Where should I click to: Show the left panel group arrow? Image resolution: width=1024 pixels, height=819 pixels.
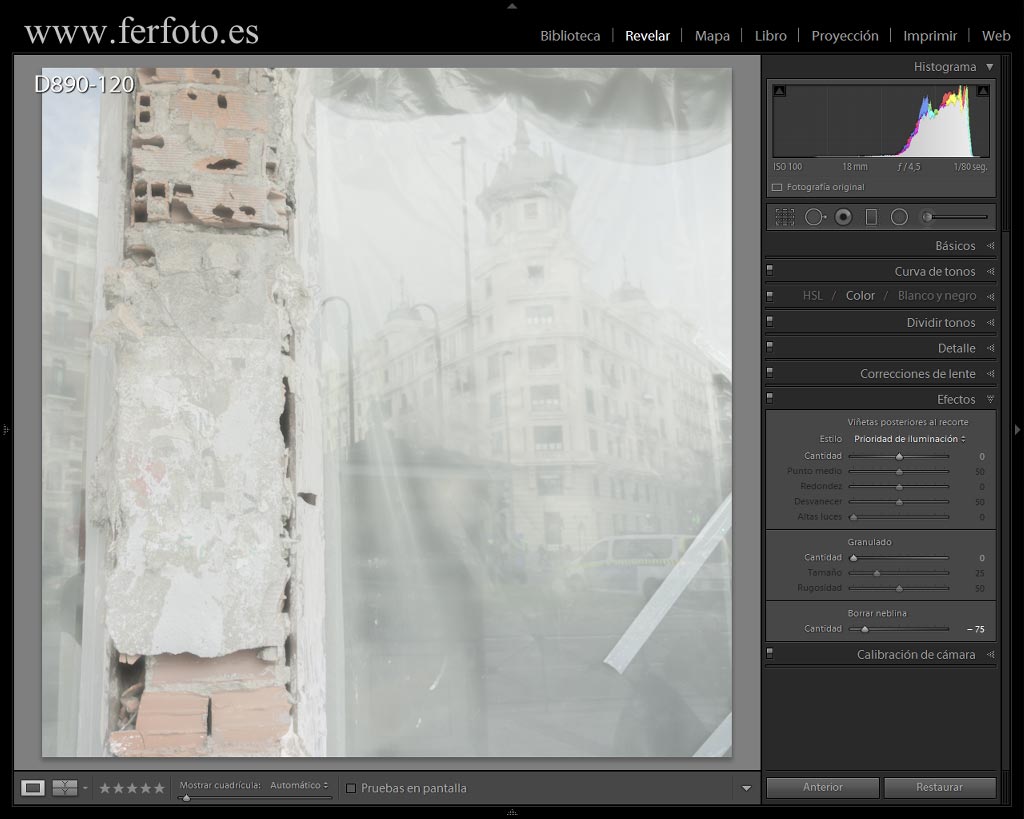pyautogui.click(x=5, y=430)
